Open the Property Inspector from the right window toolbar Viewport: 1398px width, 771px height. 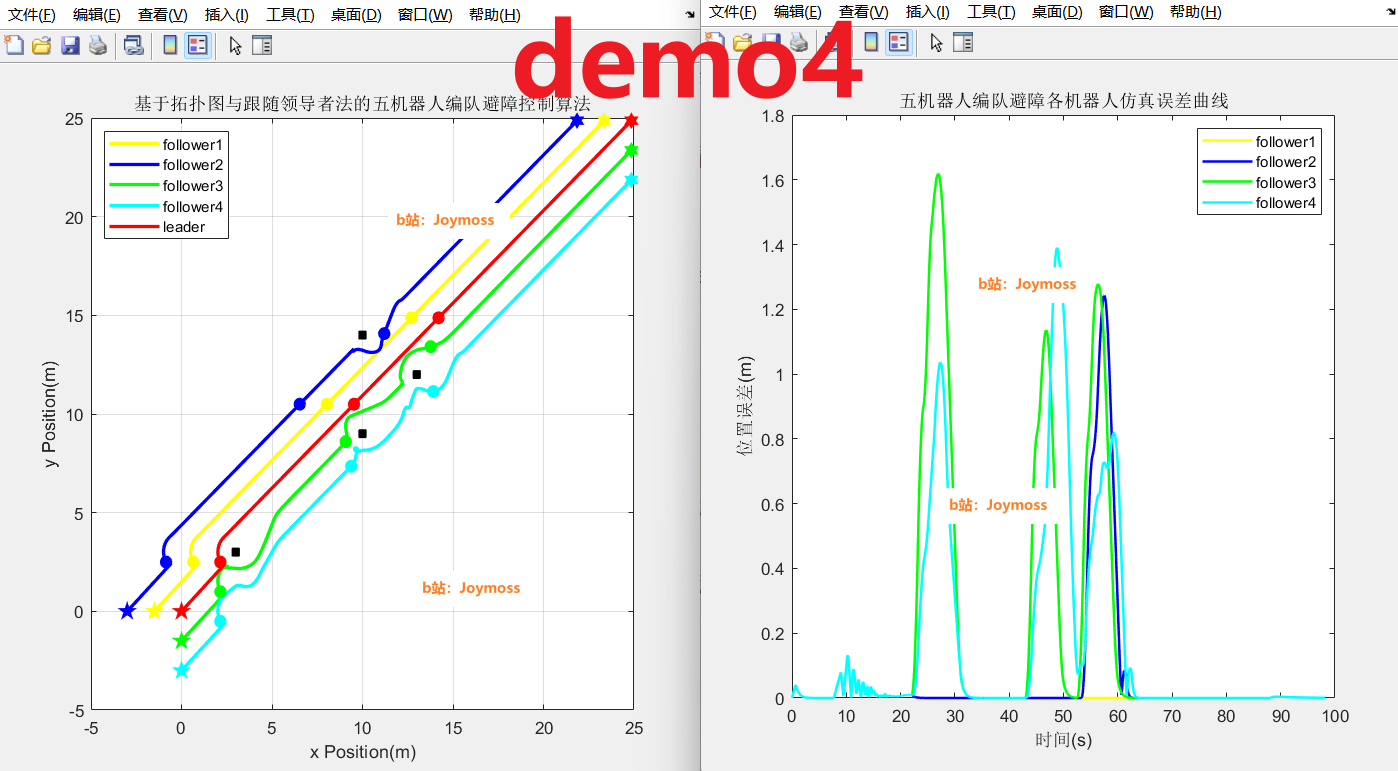coord(963,42)
